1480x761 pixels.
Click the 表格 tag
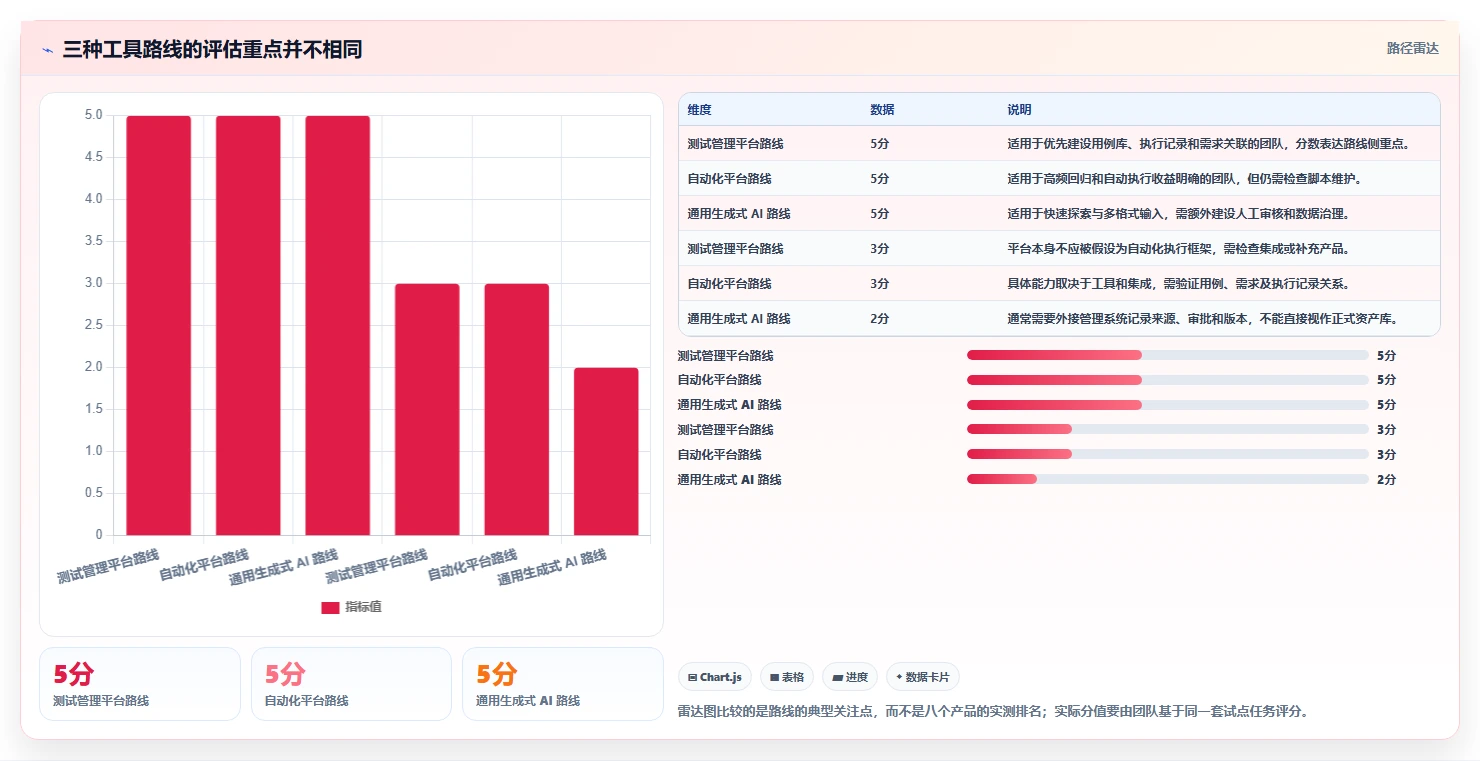[x=787, y=677]
